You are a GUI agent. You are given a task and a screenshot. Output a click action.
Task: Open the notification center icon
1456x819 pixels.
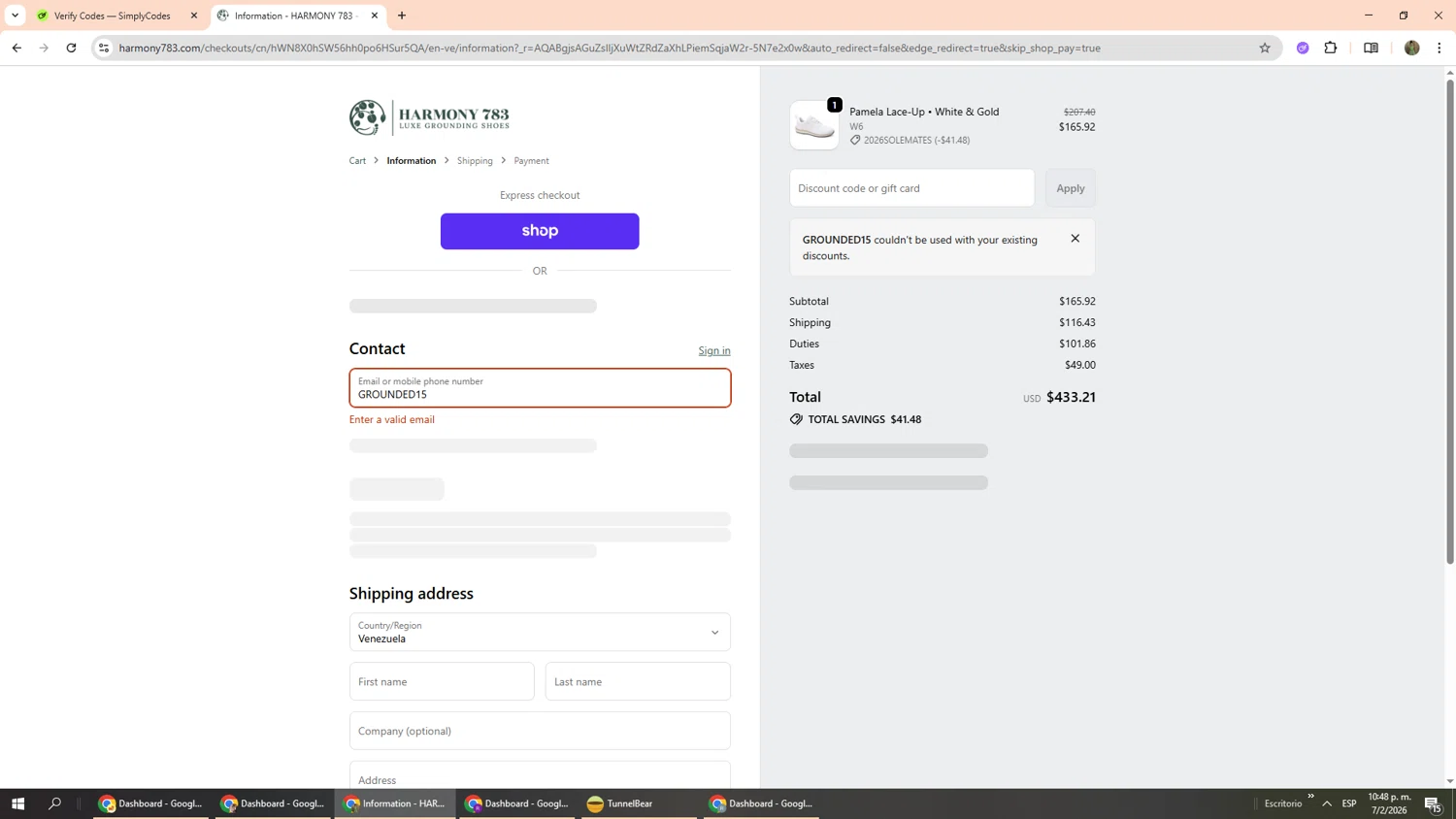click(x=1433, y=803)
